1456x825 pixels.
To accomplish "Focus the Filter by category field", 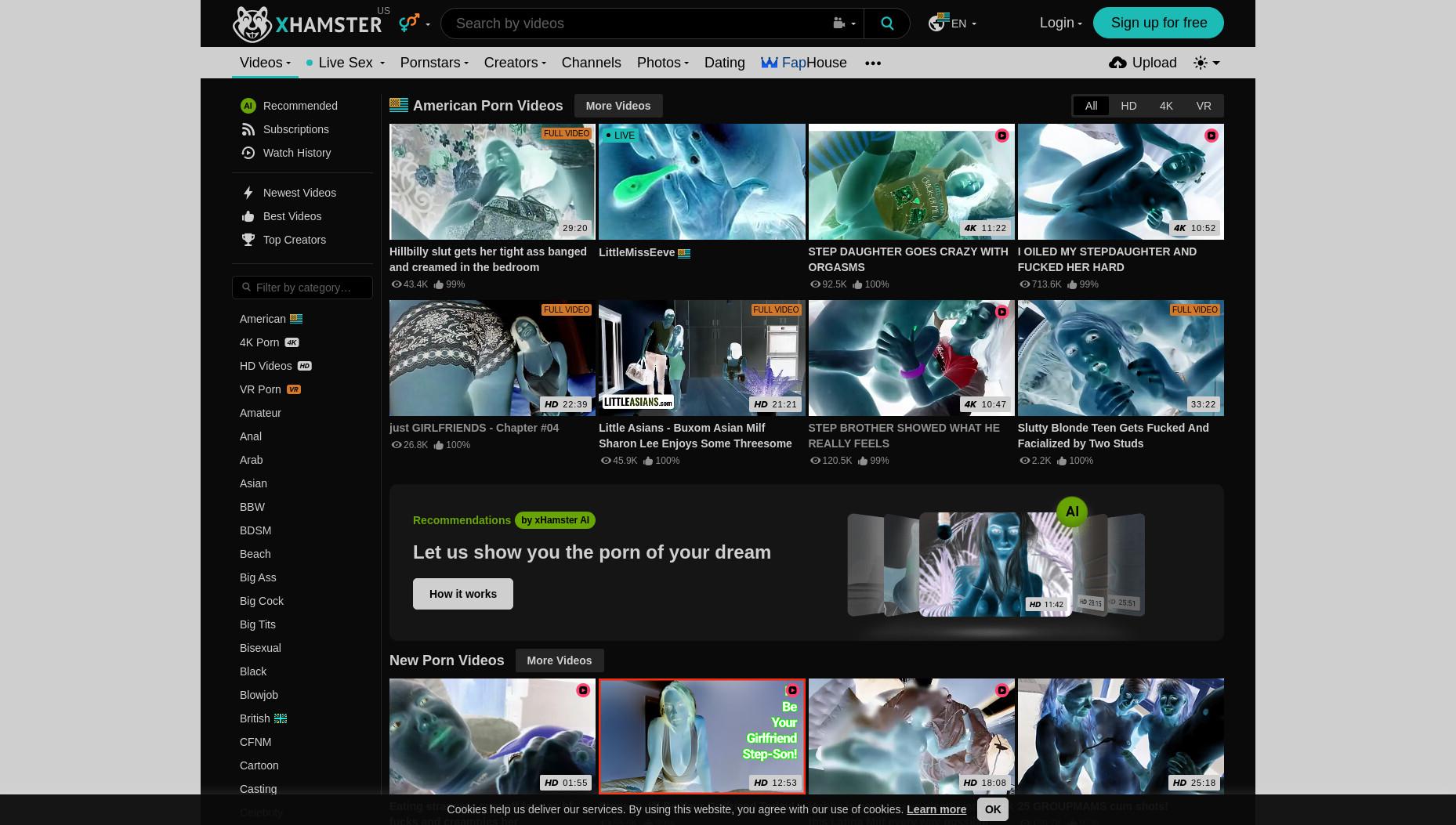I will point(302,288).
